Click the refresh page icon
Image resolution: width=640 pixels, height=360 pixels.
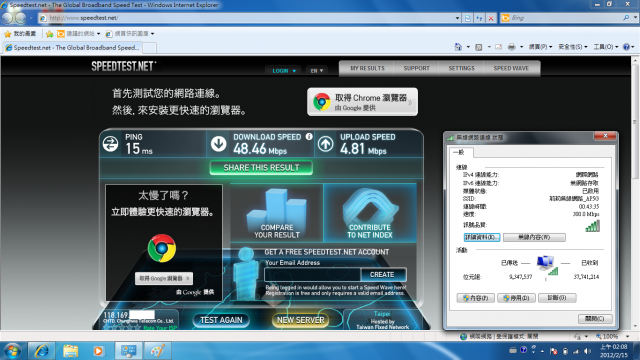tap(479, 18)
